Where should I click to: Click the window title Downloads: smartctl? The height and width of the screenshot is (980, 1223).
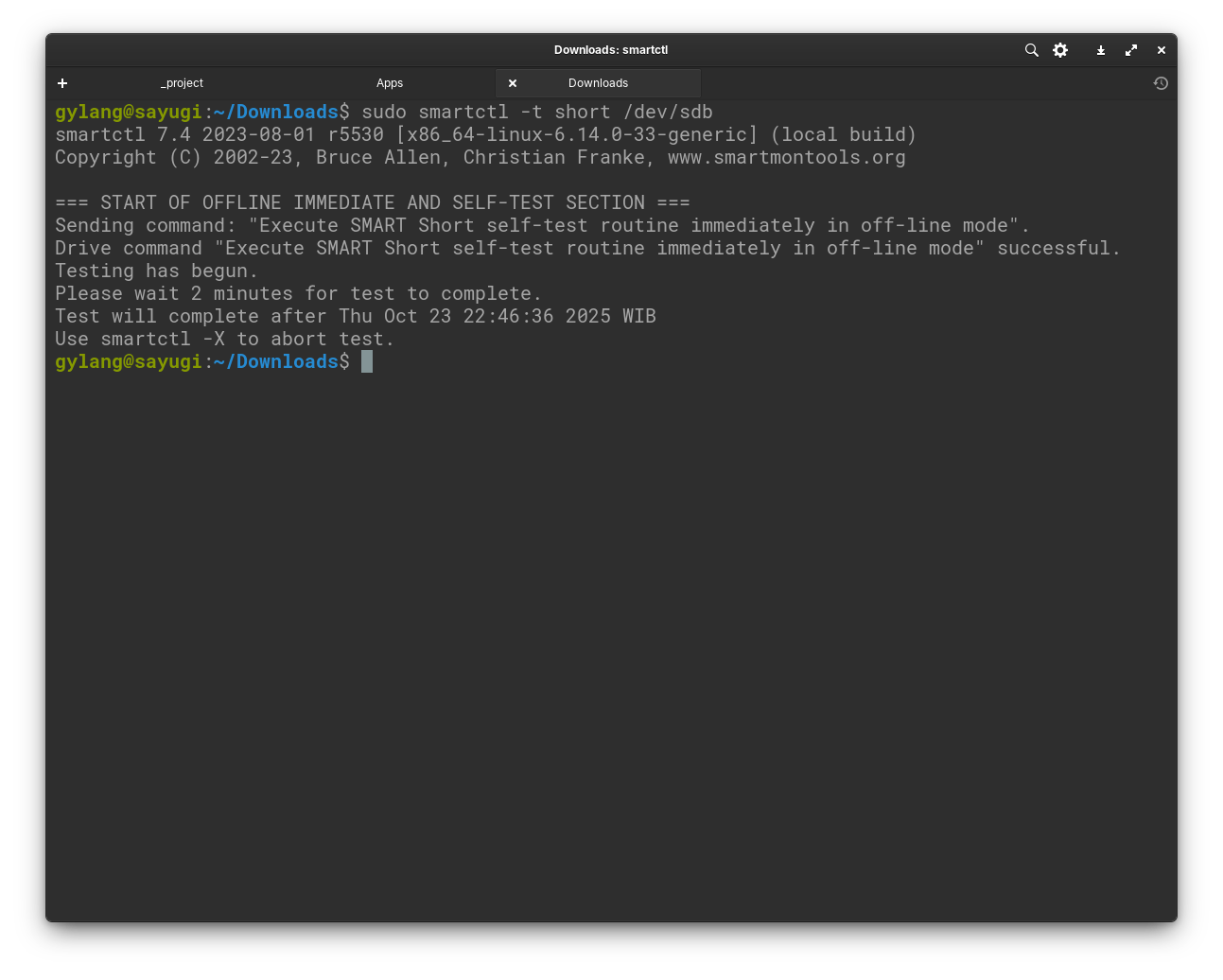click(610, 50)
